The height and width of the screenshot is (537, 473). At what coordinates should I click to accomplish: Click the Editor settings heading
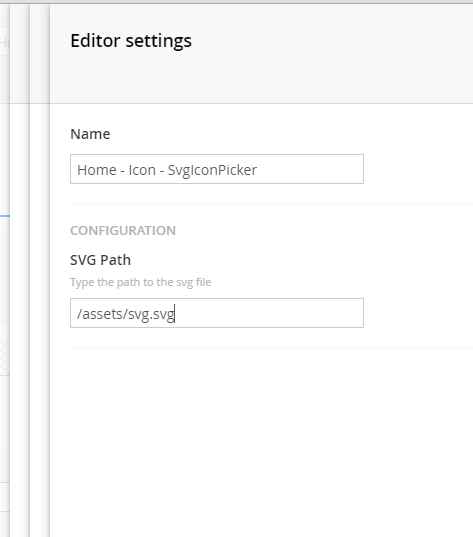tap(131, 41)
